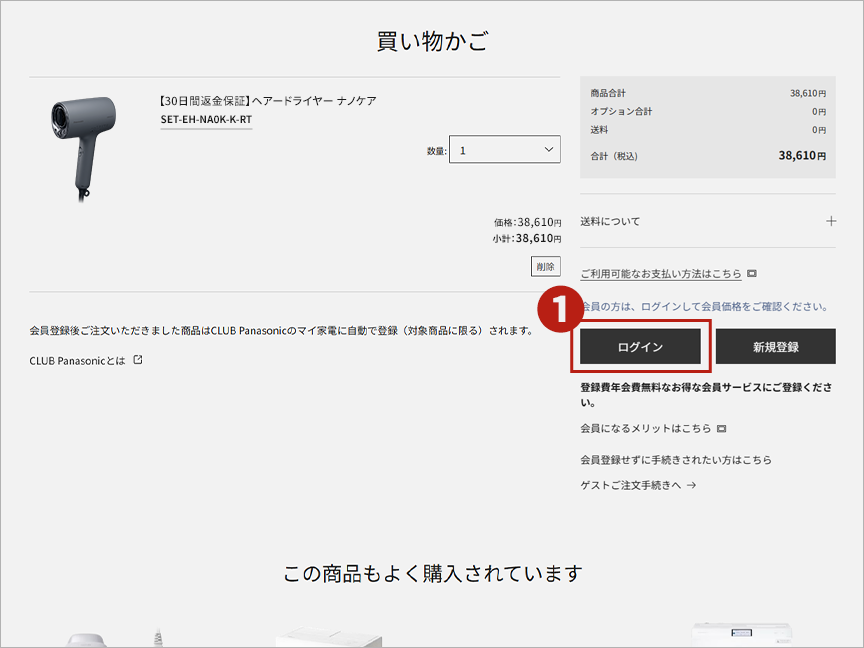Viewport: 864px width, 648px height.
Task: Click the arrow icon after ゲストご注文手続きへ
Action: pos(691,485)
